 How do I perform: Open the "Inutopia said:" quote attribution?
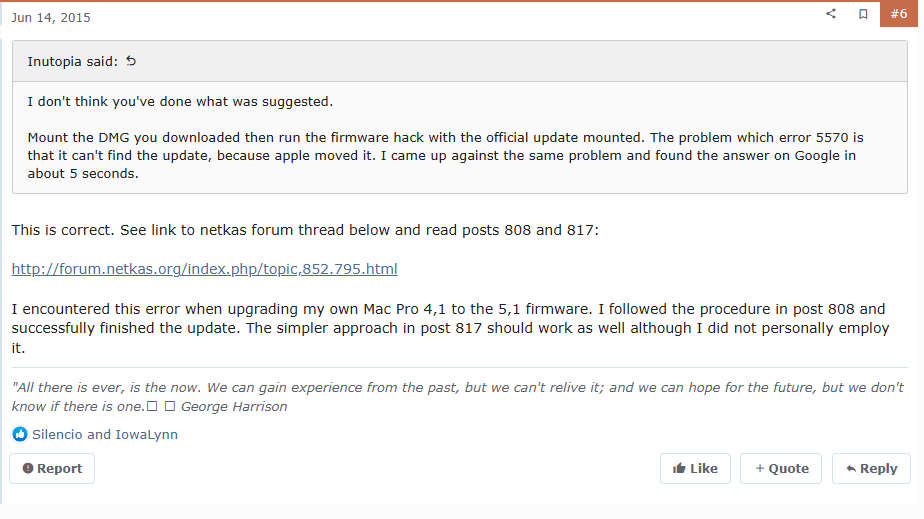(x=72, y=62)
